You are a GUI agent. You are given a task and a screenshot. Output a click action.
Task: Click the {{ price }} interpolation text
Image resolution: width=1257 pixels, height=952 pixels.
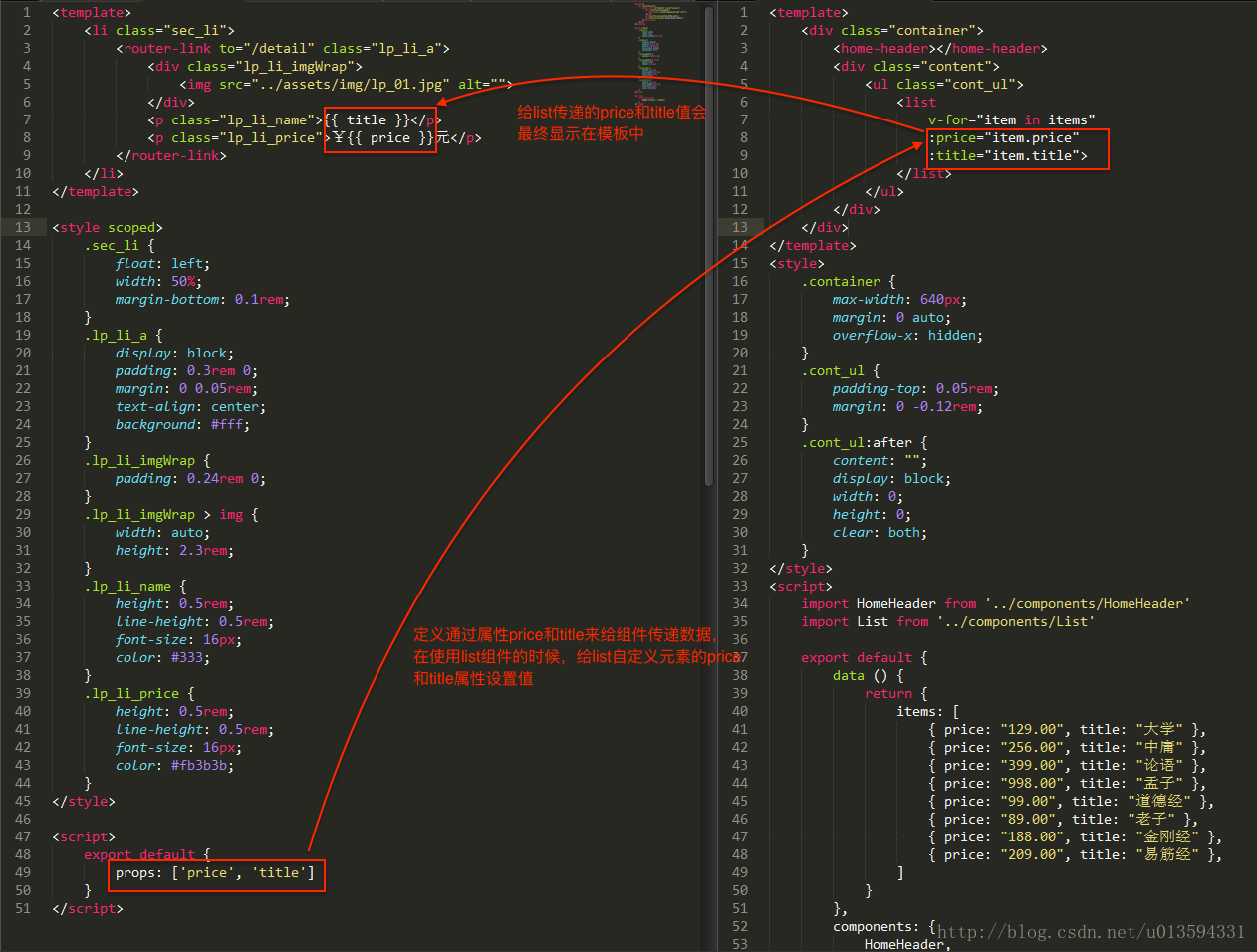(x=390, y=137)
